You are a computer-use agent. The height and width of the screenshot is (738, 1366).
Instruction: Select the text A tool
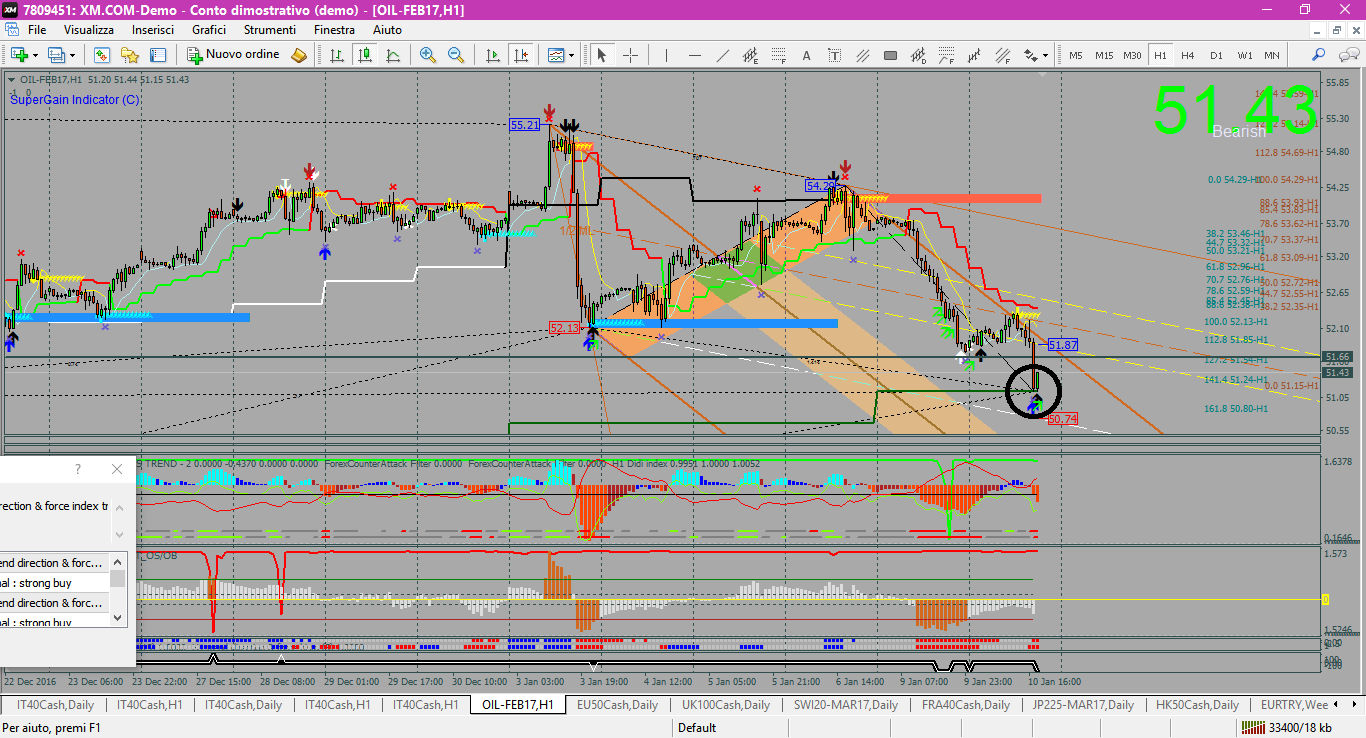807,55
